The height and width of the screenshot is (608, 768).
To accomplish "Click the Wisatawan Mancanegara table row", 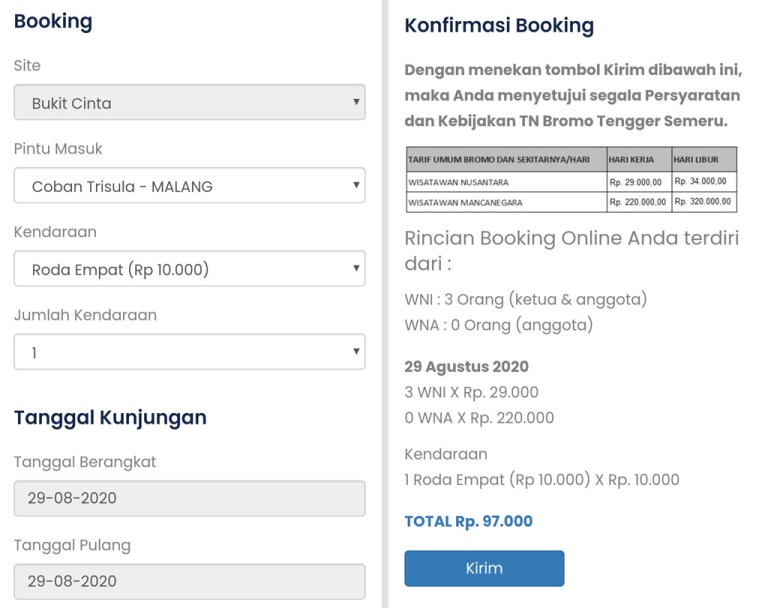I will 570,202.
